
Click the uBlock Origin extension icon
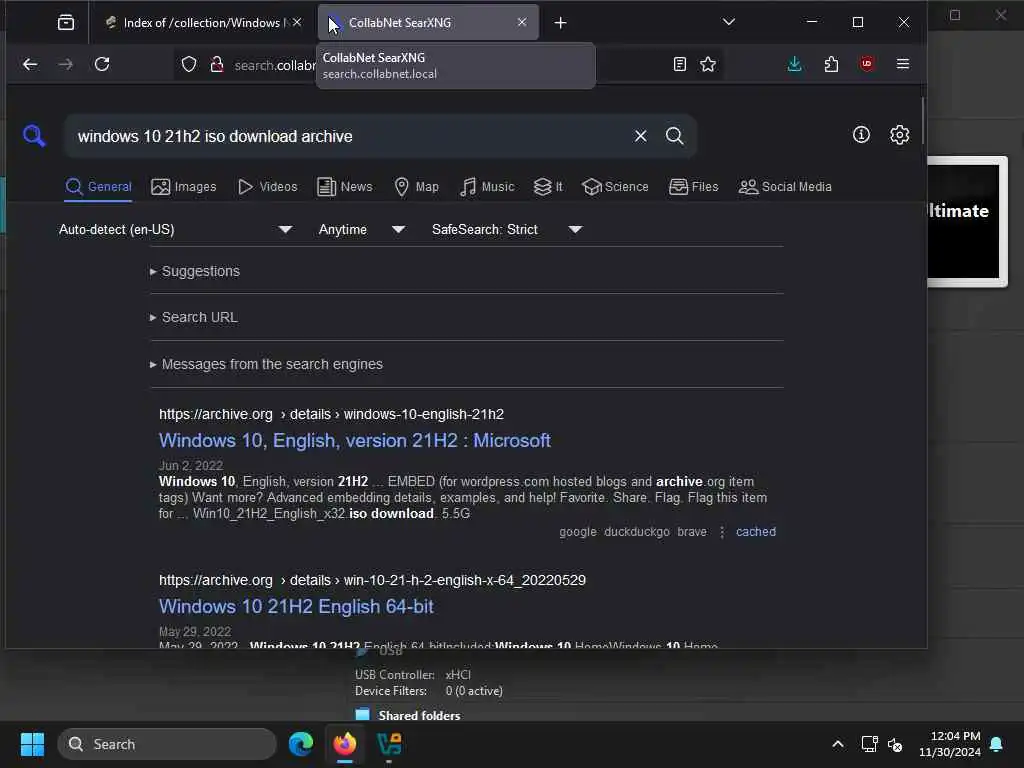pyautogui.click(x=867, y=64)
